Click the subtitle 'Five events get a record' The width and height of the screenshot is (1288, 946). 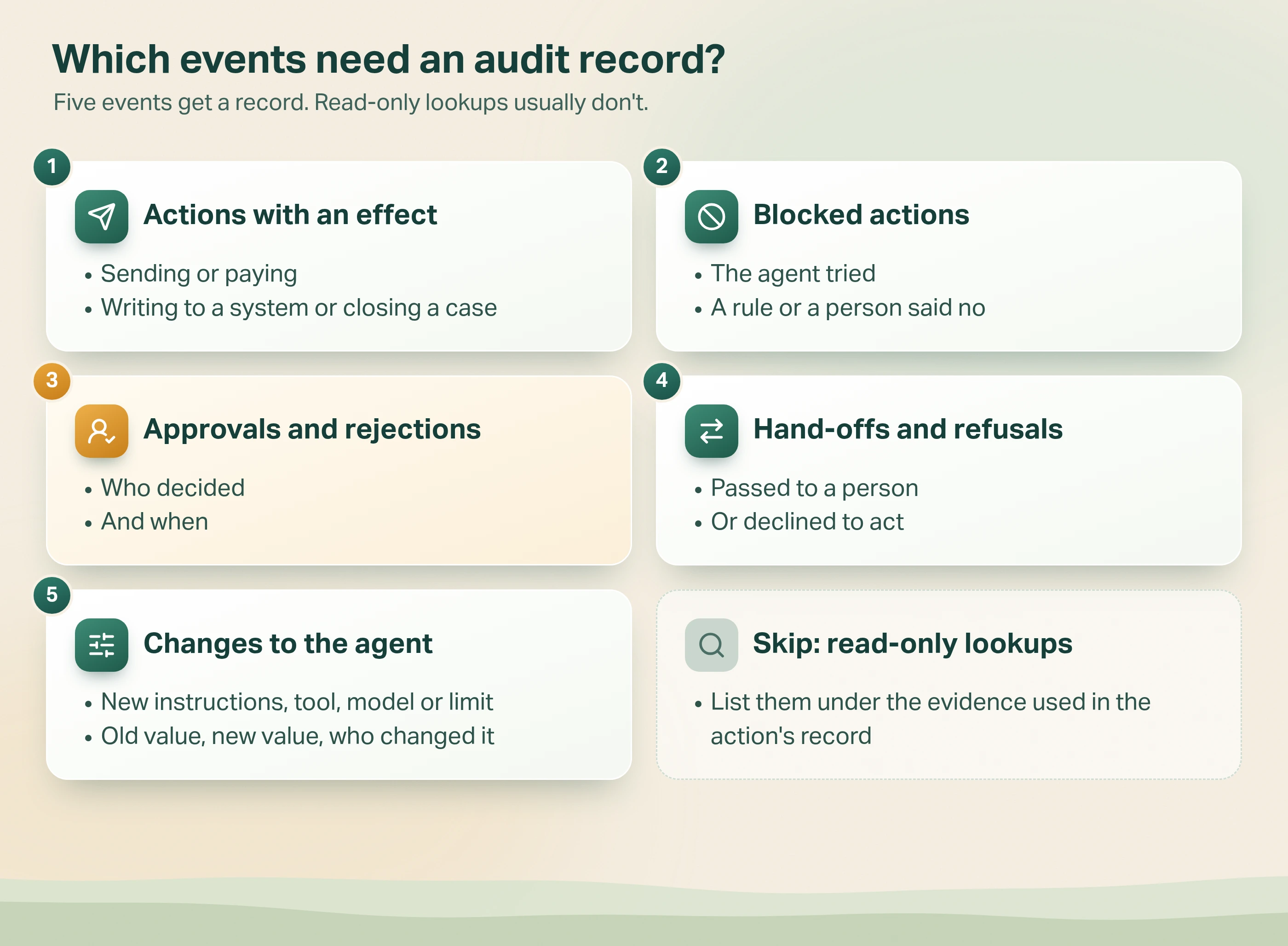tap(181, 103)
